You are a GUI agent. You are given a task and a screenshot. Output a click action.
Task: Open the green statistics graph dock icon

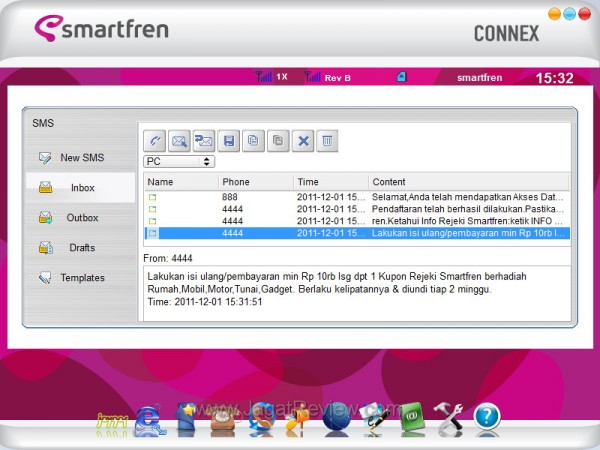[x=112, y=421]
